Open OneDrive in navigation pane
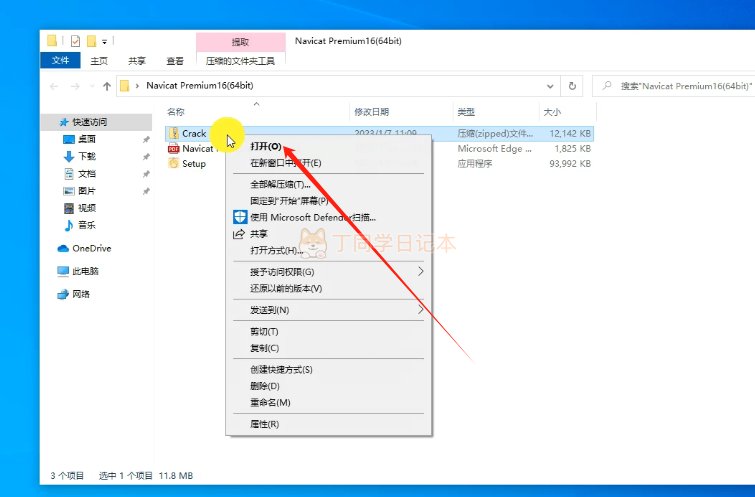Image resolution: width=755 pixels, height=497 pixels. click(x=91, y=248)
